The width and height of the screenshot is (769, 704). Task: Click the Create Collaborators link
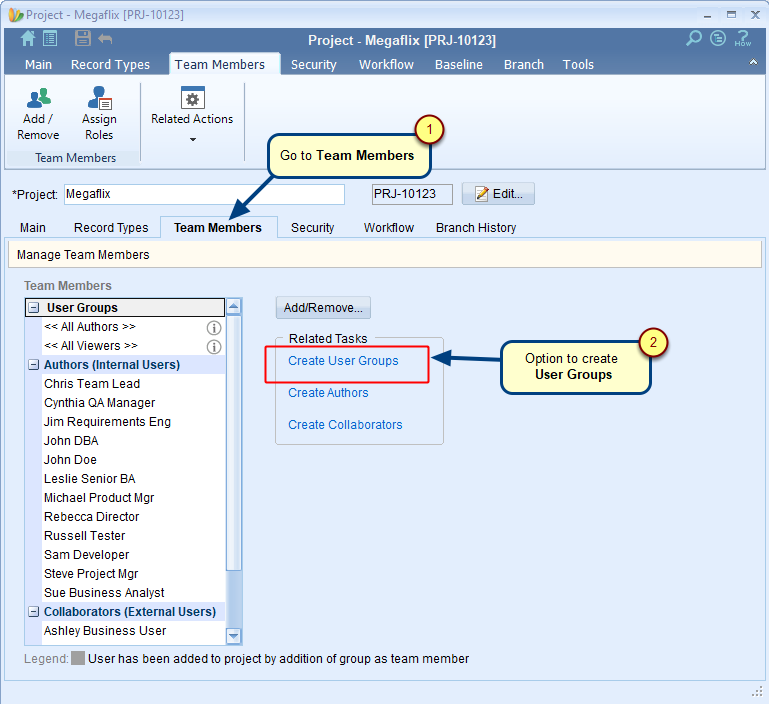click(x=345, y=424)
